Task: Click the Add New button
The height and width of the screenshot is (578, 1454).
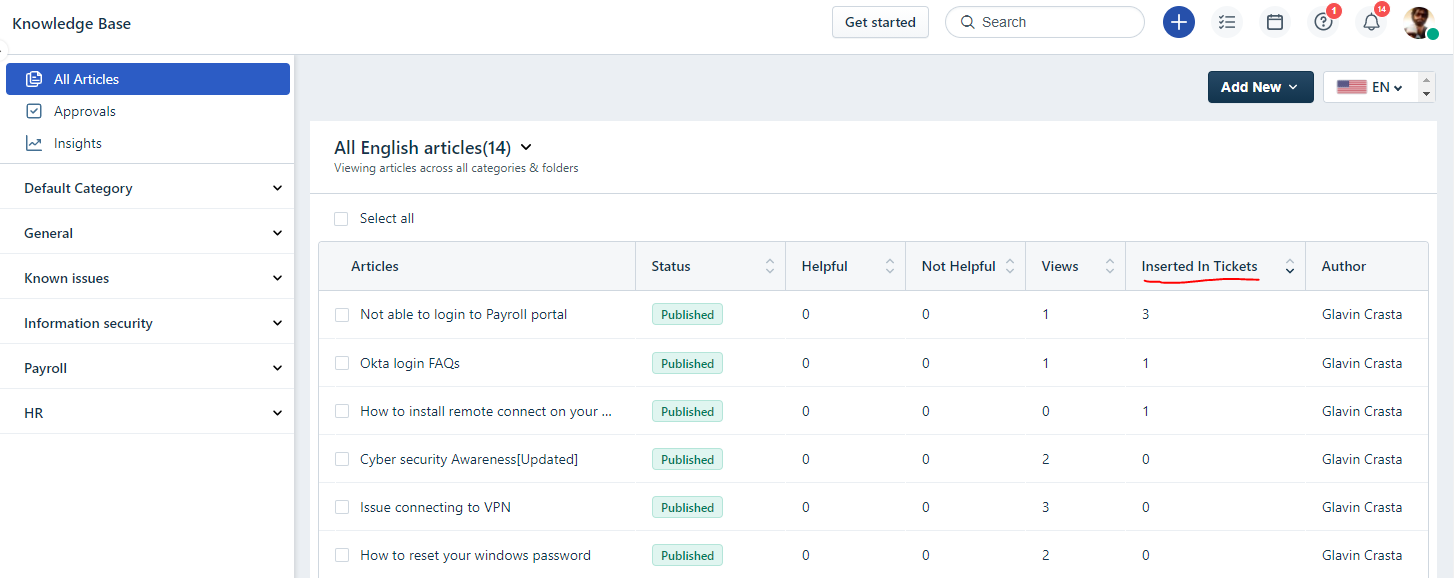Action: 1260,87
